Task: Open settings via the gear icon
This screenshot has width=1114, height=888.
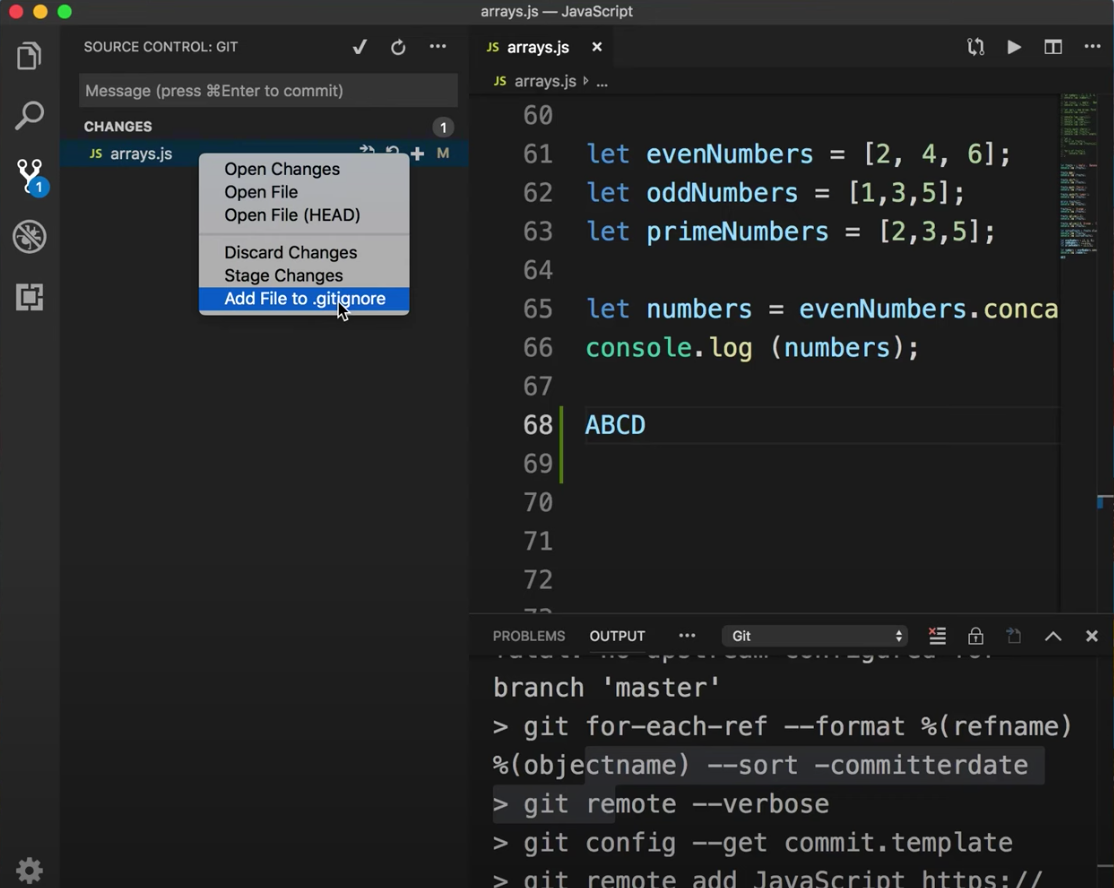Action: [28, 870]
